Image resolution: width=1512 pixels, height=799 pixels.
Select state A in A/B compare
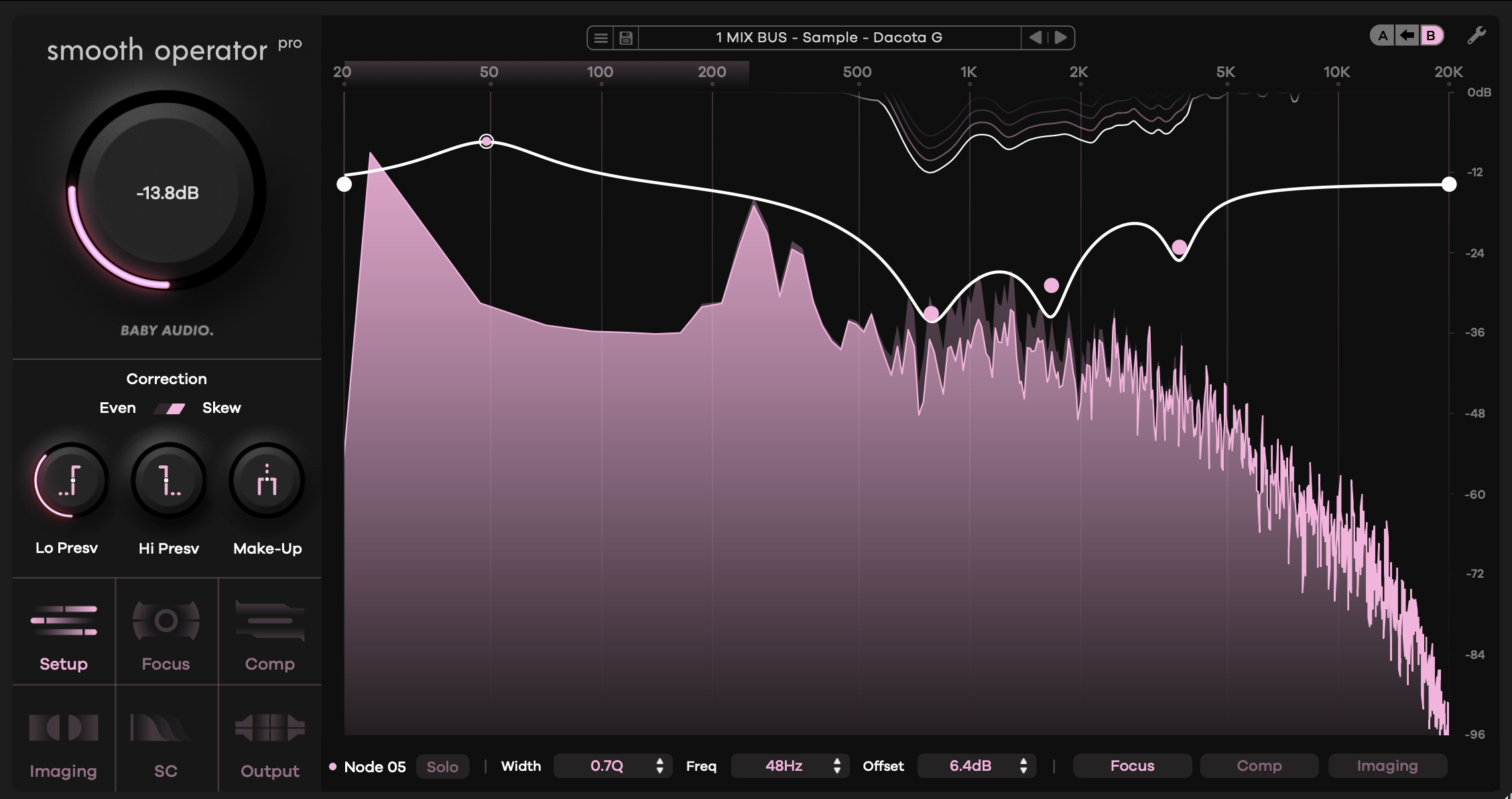point(1383,36)
